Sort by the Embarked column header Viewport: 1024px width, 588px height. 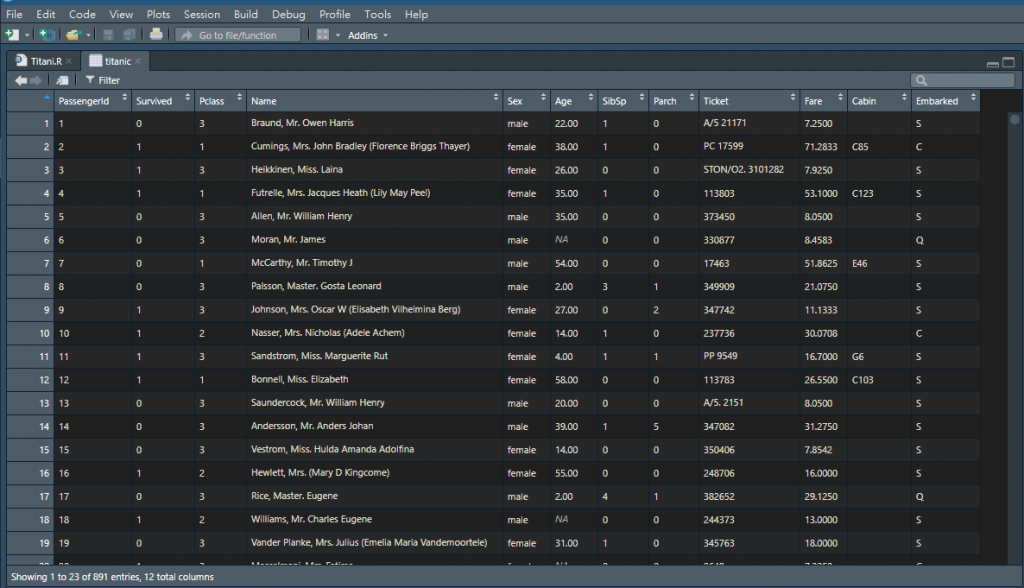(946, 101)
